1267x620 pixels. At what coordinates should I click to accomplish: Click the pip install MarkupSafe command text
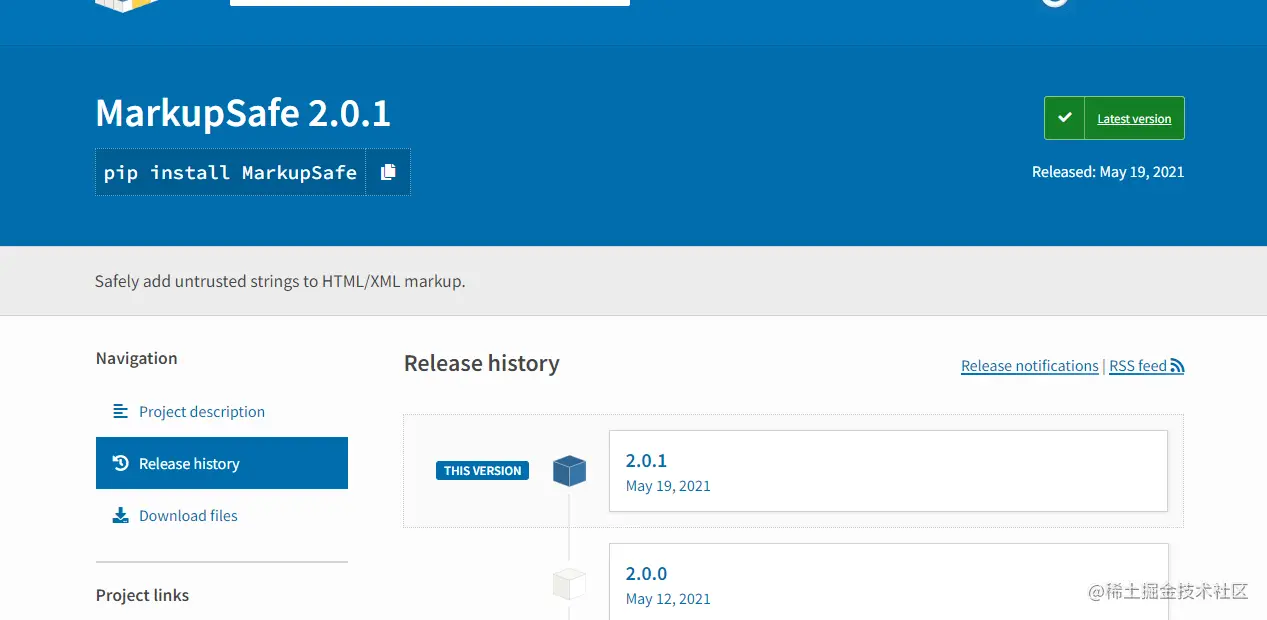click(230, 172)
